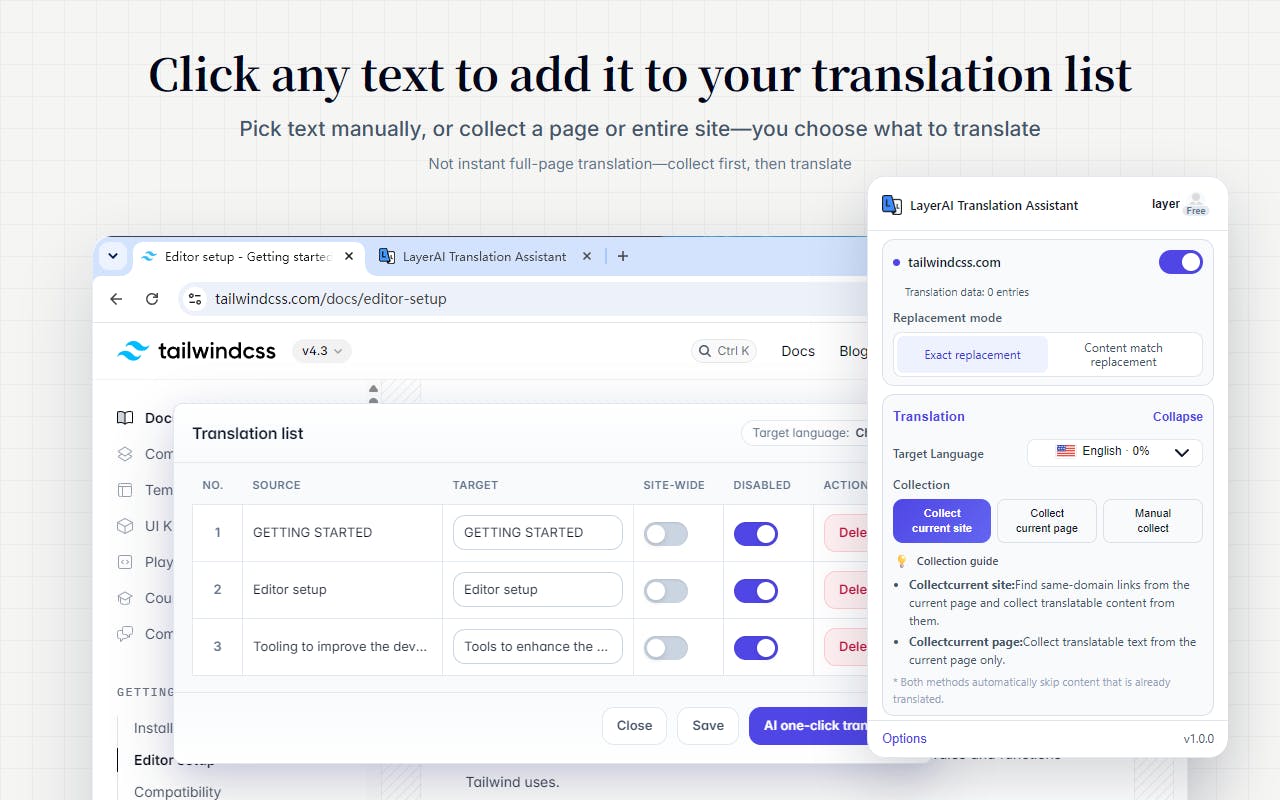Click source text 'Tooling to improve the dev...'

(340, 646)
